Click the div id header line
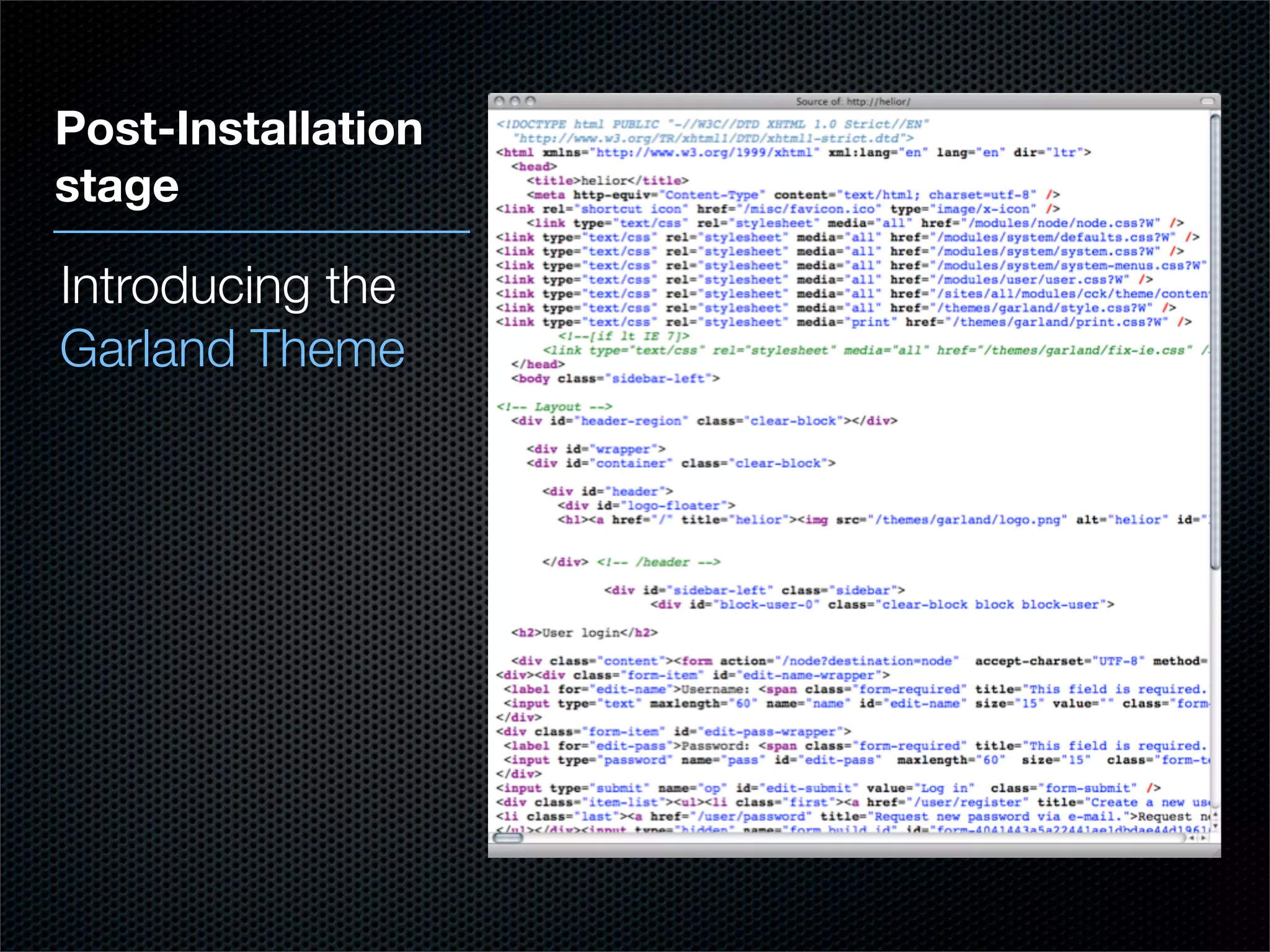 (608, 492)
